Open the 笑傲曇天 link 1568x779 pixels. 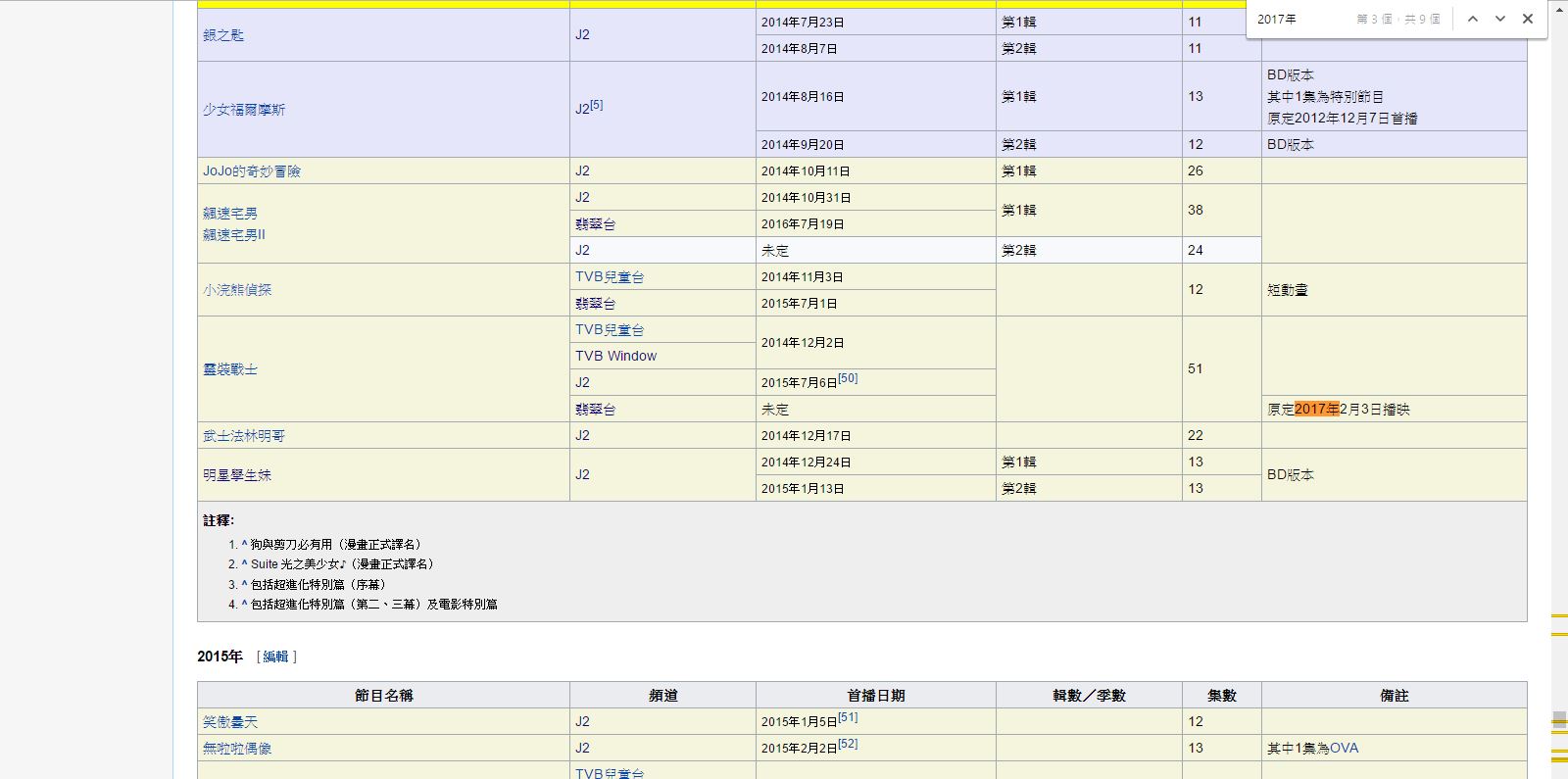point(230,721)
